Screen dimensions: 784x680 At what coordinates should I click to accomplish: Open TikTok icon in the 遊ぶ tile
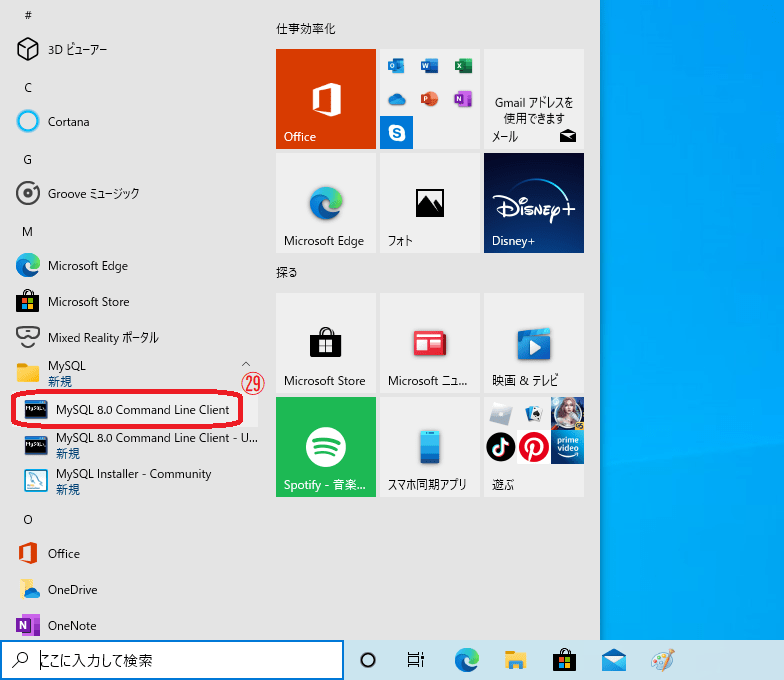click(500, 446)
